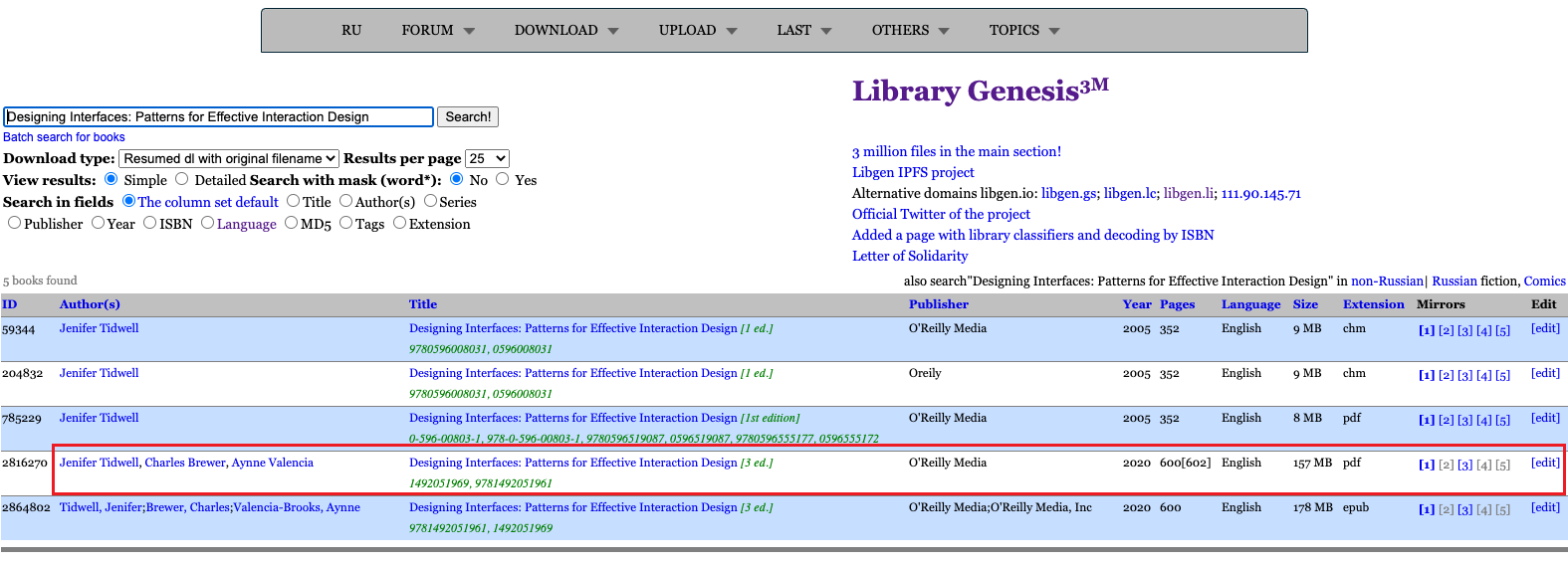Select the Simple view results radio
The height and width of the screenshot is (564, 1568).
pyautogui.click(x=112, y=179)
